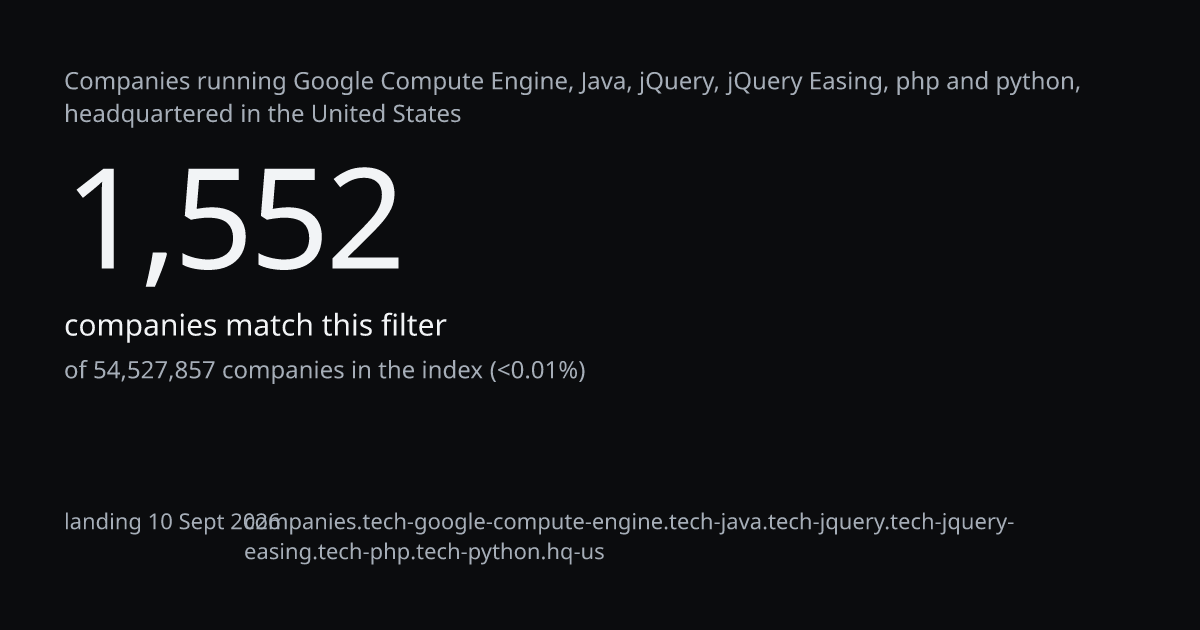Viewport: 1200px width, 630px height.
Task: Click "United States" in the heading
Action: pyautogui.click(x=386, y=114)
